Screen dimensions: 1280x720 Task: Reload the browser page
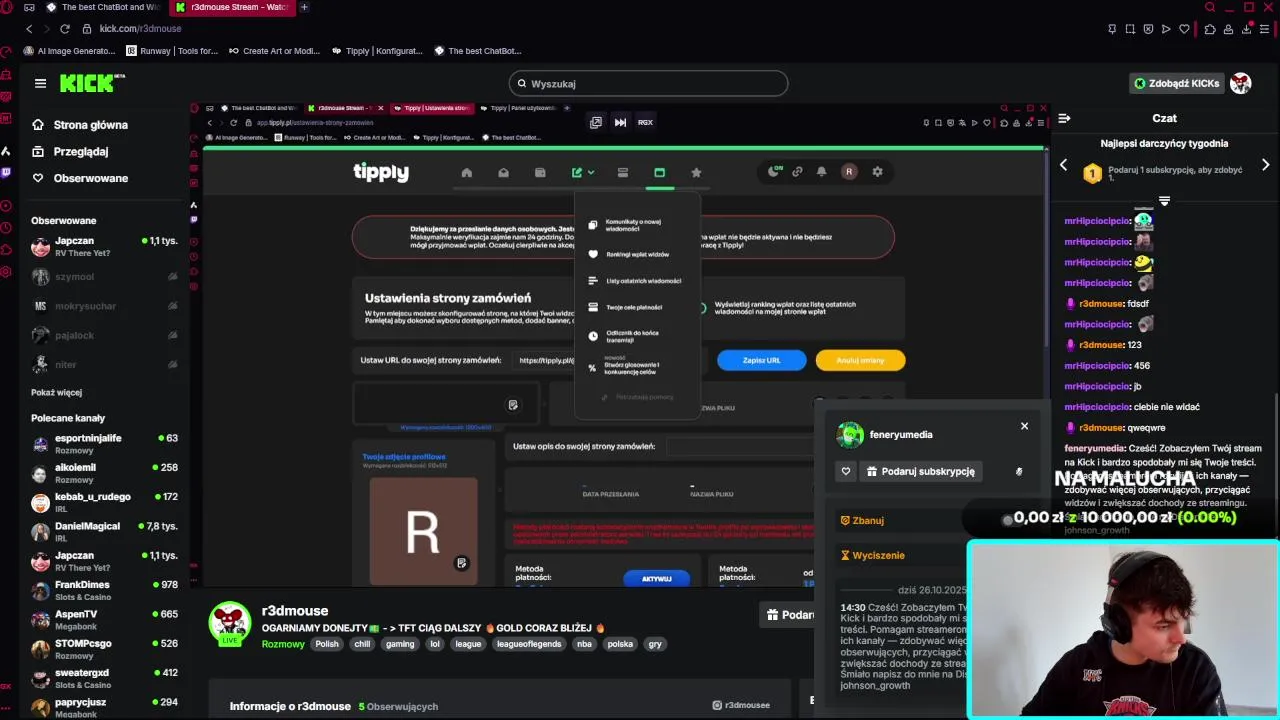tap(65, 29)
